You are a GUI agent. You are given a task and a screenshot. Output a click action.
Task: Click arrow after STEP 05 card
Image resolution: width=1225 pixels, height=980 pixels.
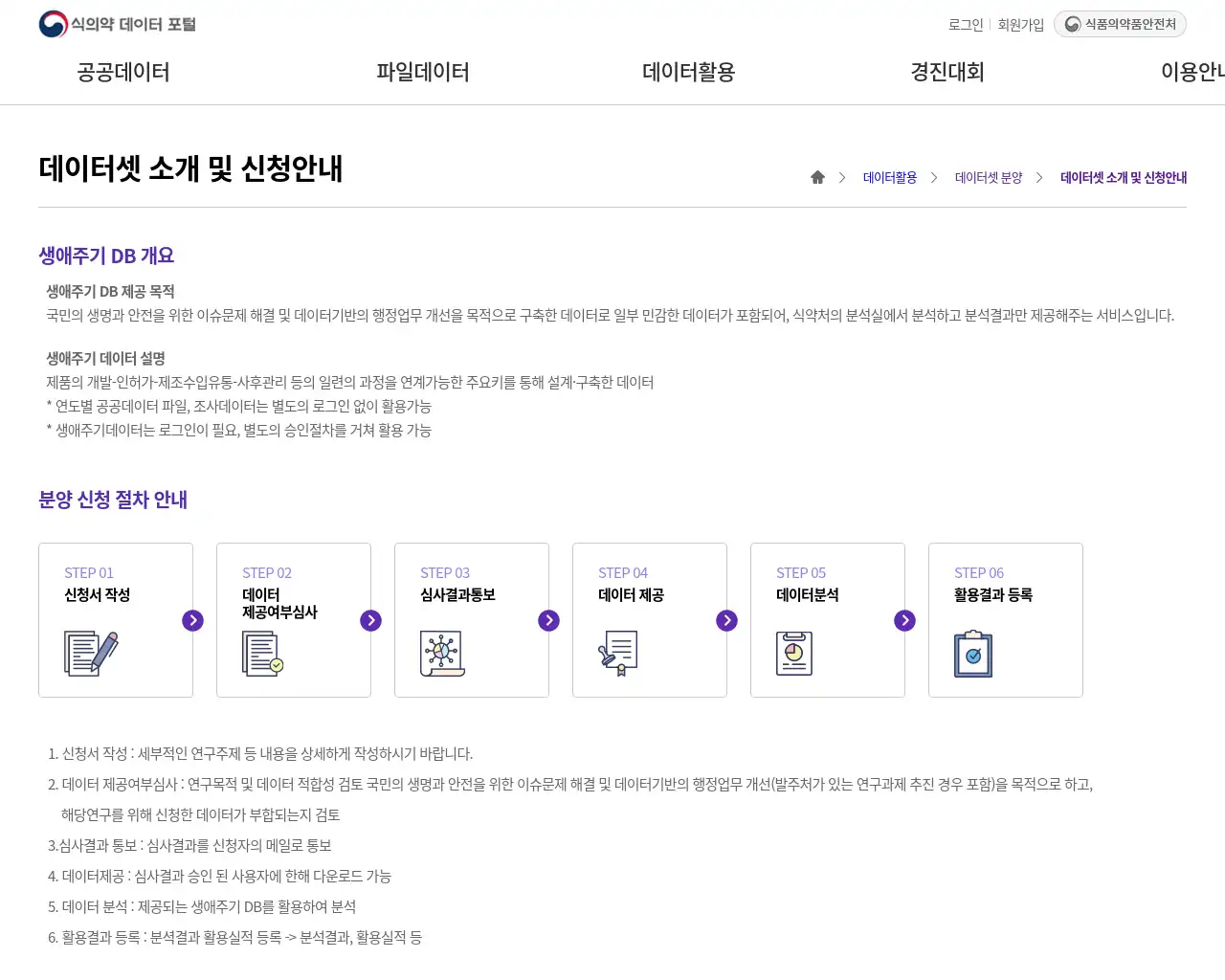pyautogui.click(x=904, y=620)
